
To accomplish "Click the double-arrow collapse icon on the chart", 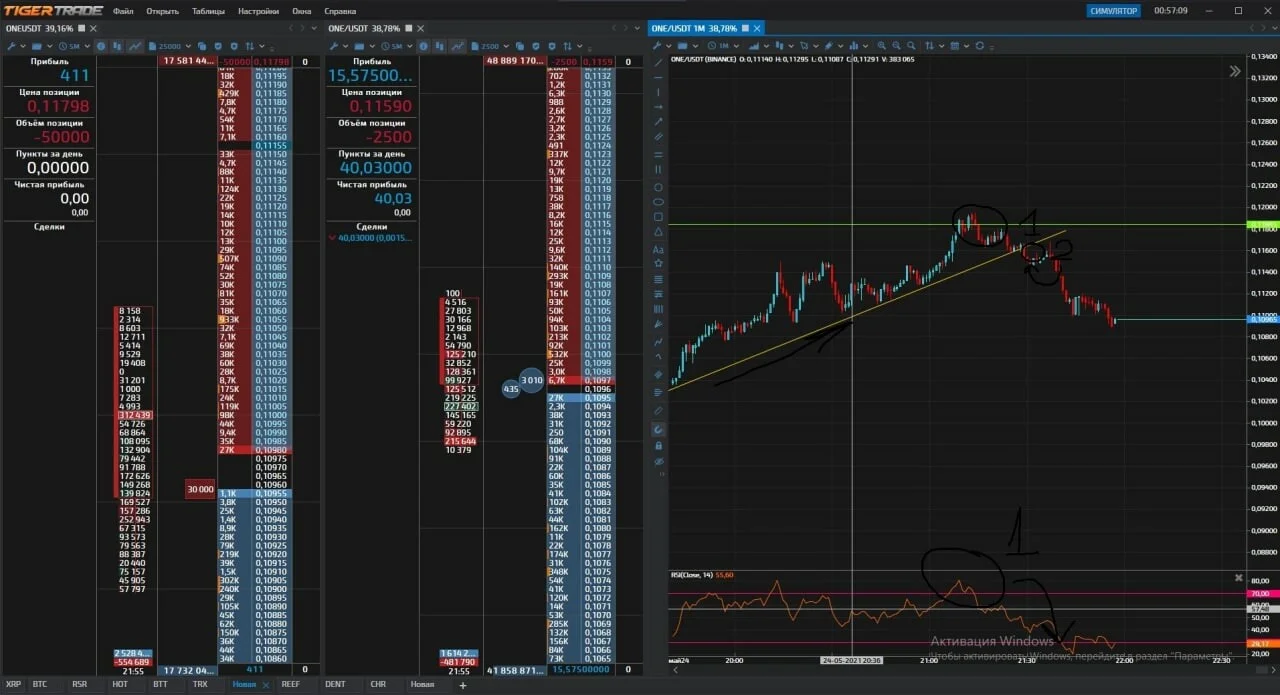I will (x=1235, y=71).
